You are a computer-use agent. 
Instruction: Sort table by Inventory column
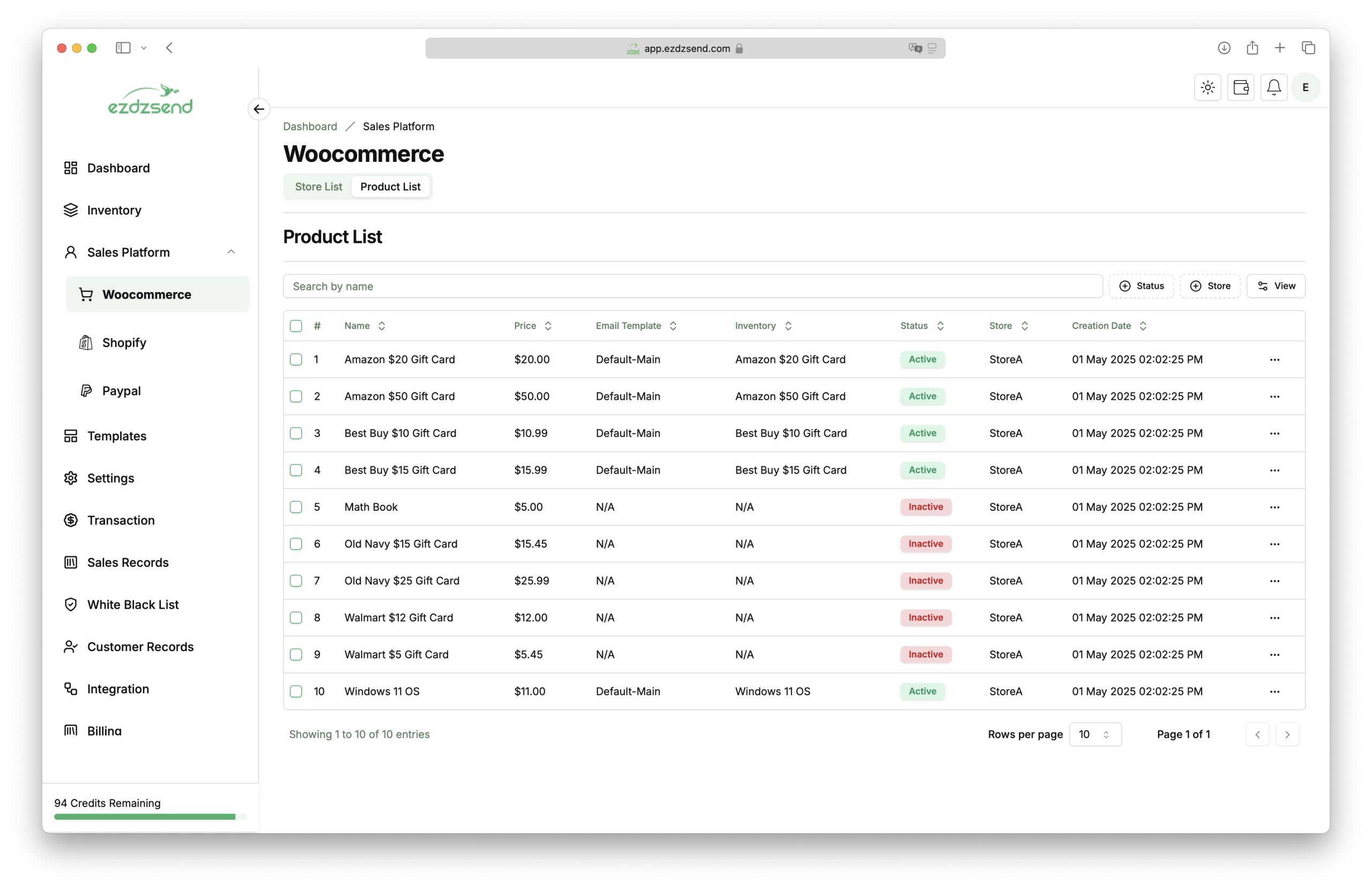tap(763, 326)
